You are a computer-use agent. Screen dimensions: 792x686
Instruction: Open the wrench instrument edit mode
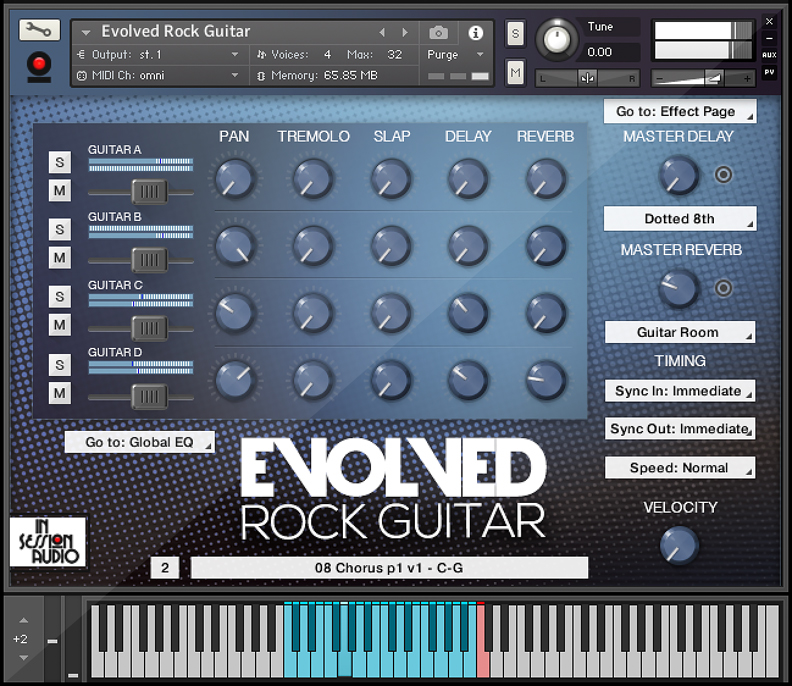(x=39, y=30)
